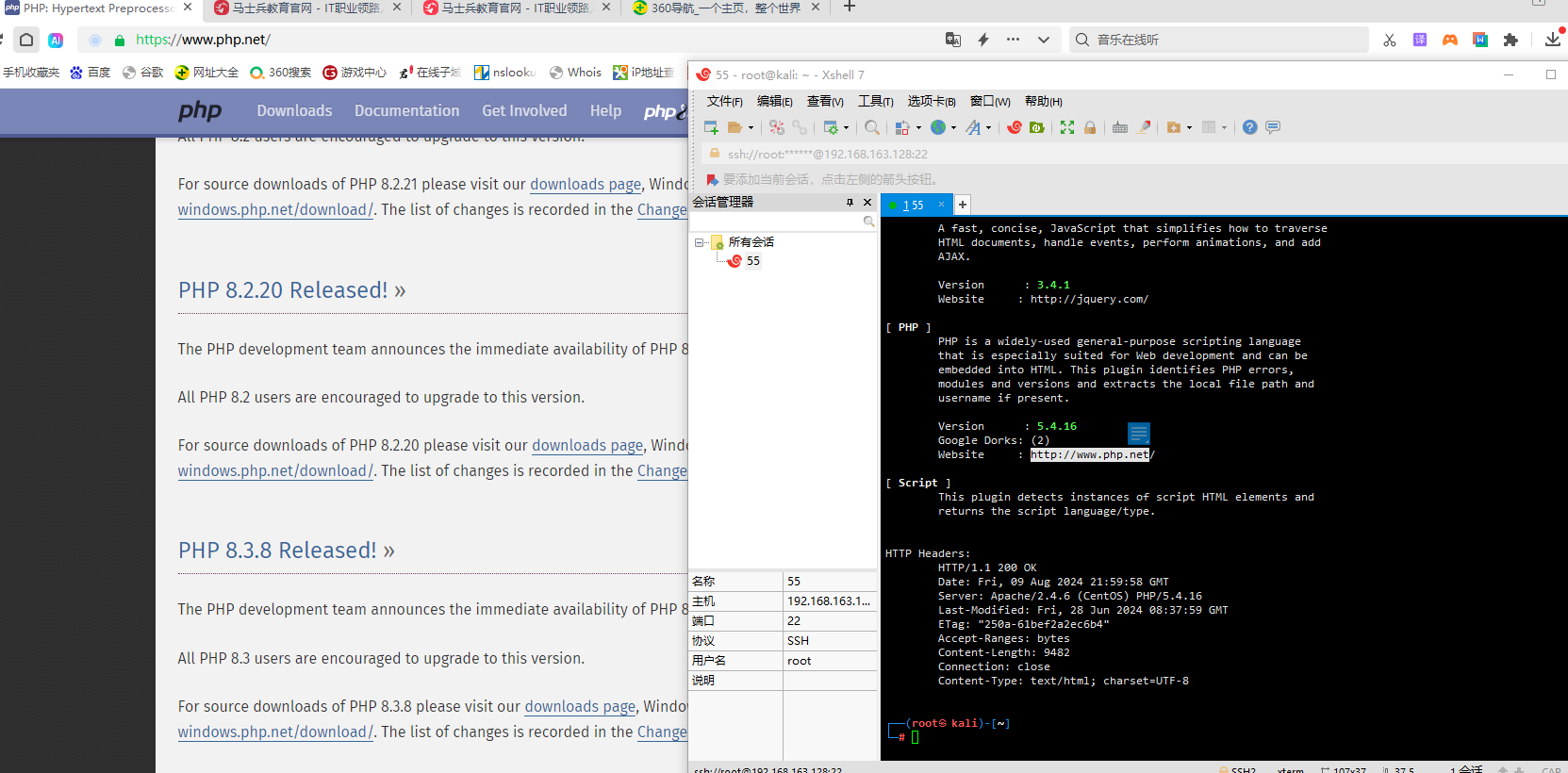
Task: Open the 窗口(W) menu in Xshell
Action: pos(990,102)
